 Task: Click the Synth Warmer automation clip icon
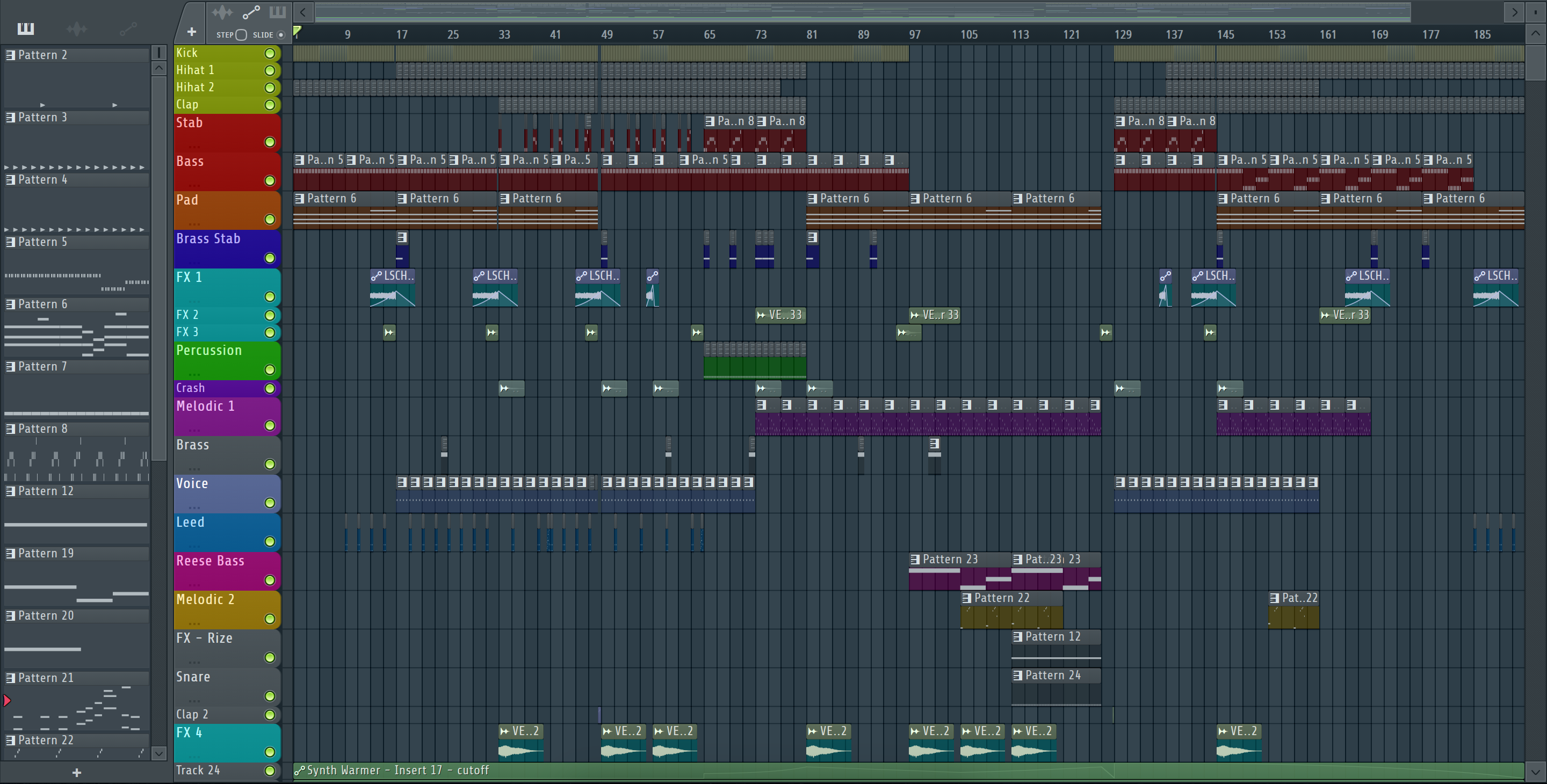click(300, 771)
